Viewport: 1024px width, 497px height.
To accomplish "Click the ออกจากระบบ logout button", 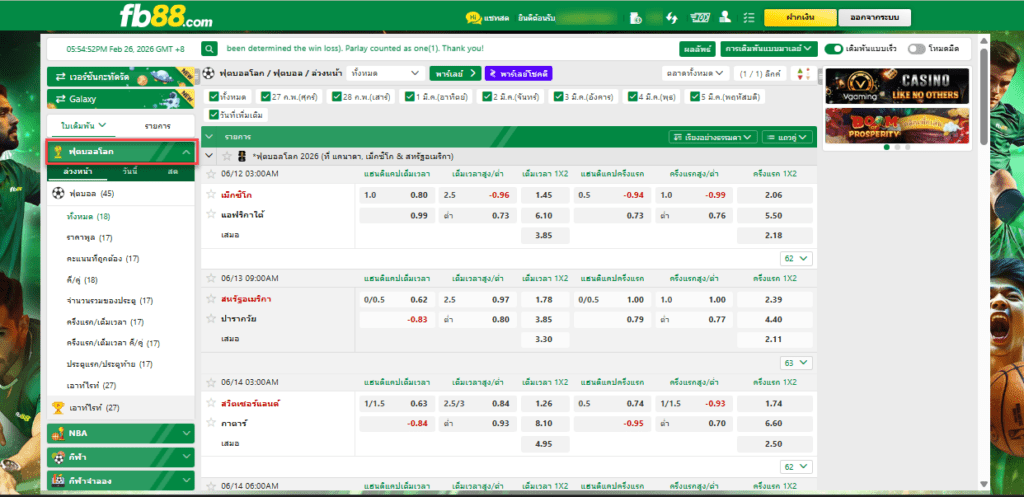I will tap(874, 18).
